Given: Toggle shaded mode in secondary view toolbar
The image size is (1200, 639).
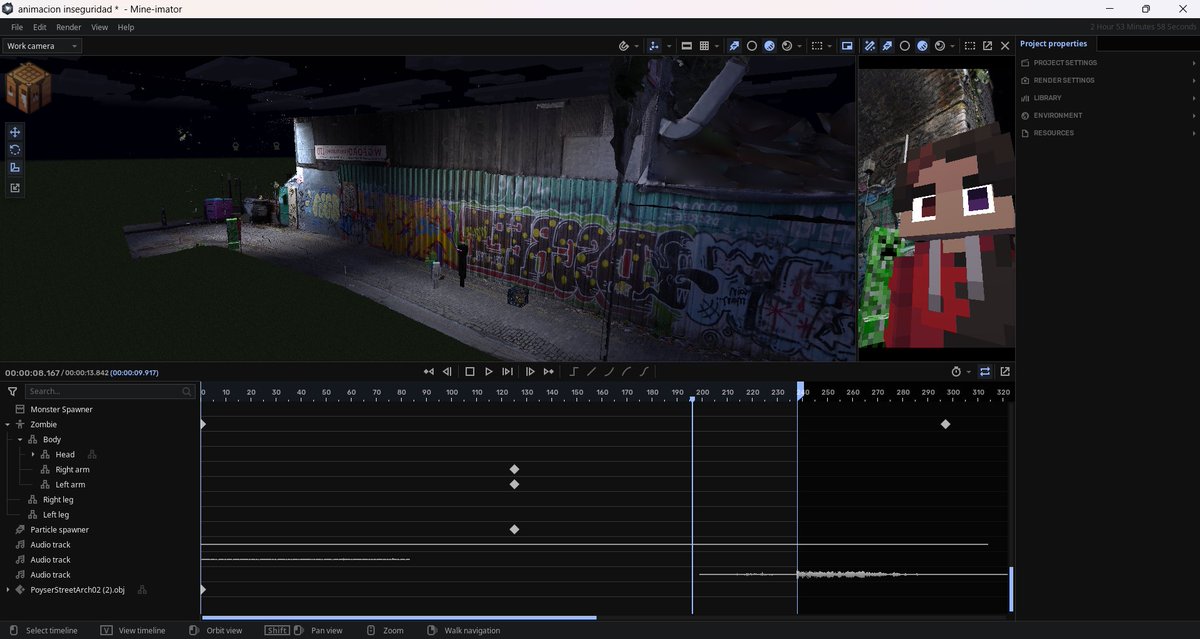Looking at the screenshot, I should click(x=922, y=46).
